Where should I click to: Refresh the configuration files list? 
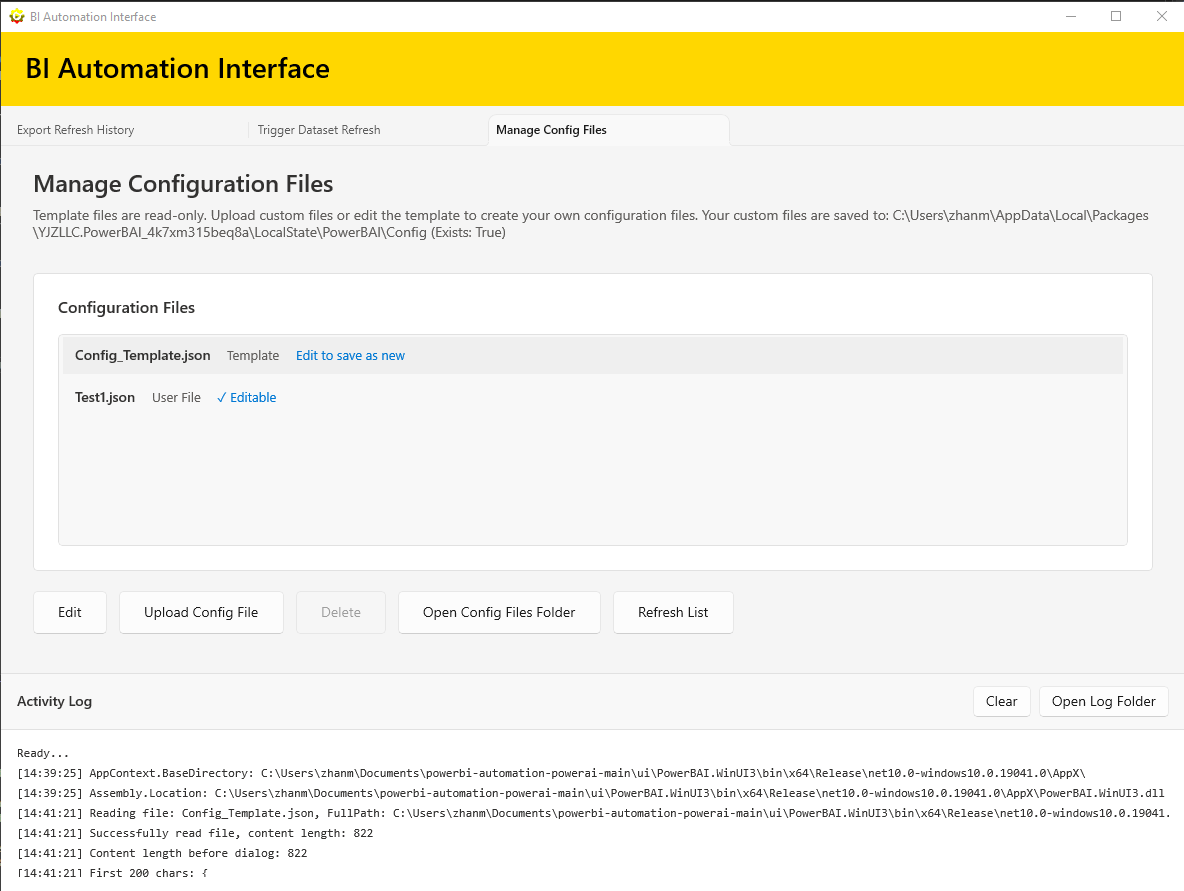[x=673, y=612]
